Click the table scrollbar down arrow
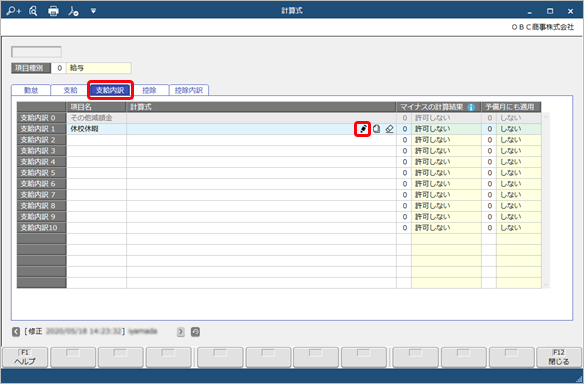 [546, 285]
